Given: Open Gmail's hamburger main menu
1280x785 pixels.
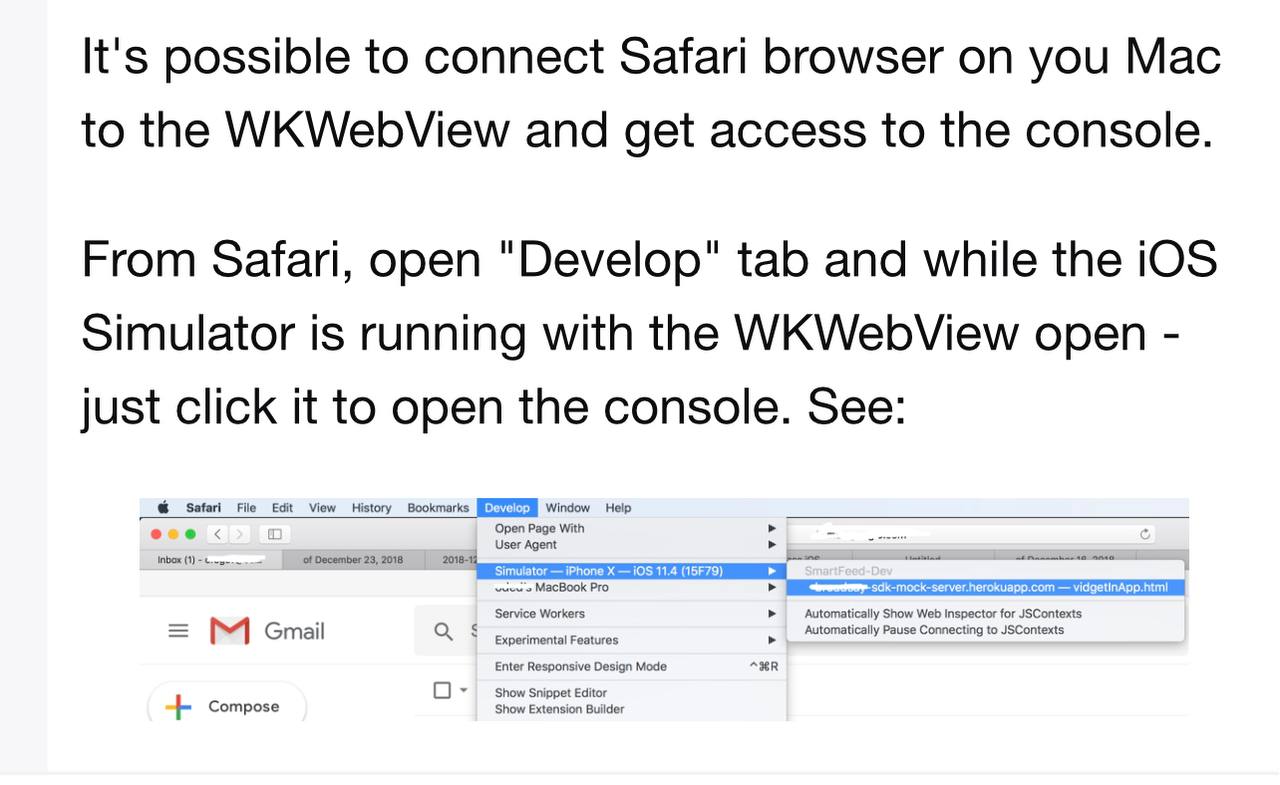Looking at the screenshot, I should tap(178, 631).
